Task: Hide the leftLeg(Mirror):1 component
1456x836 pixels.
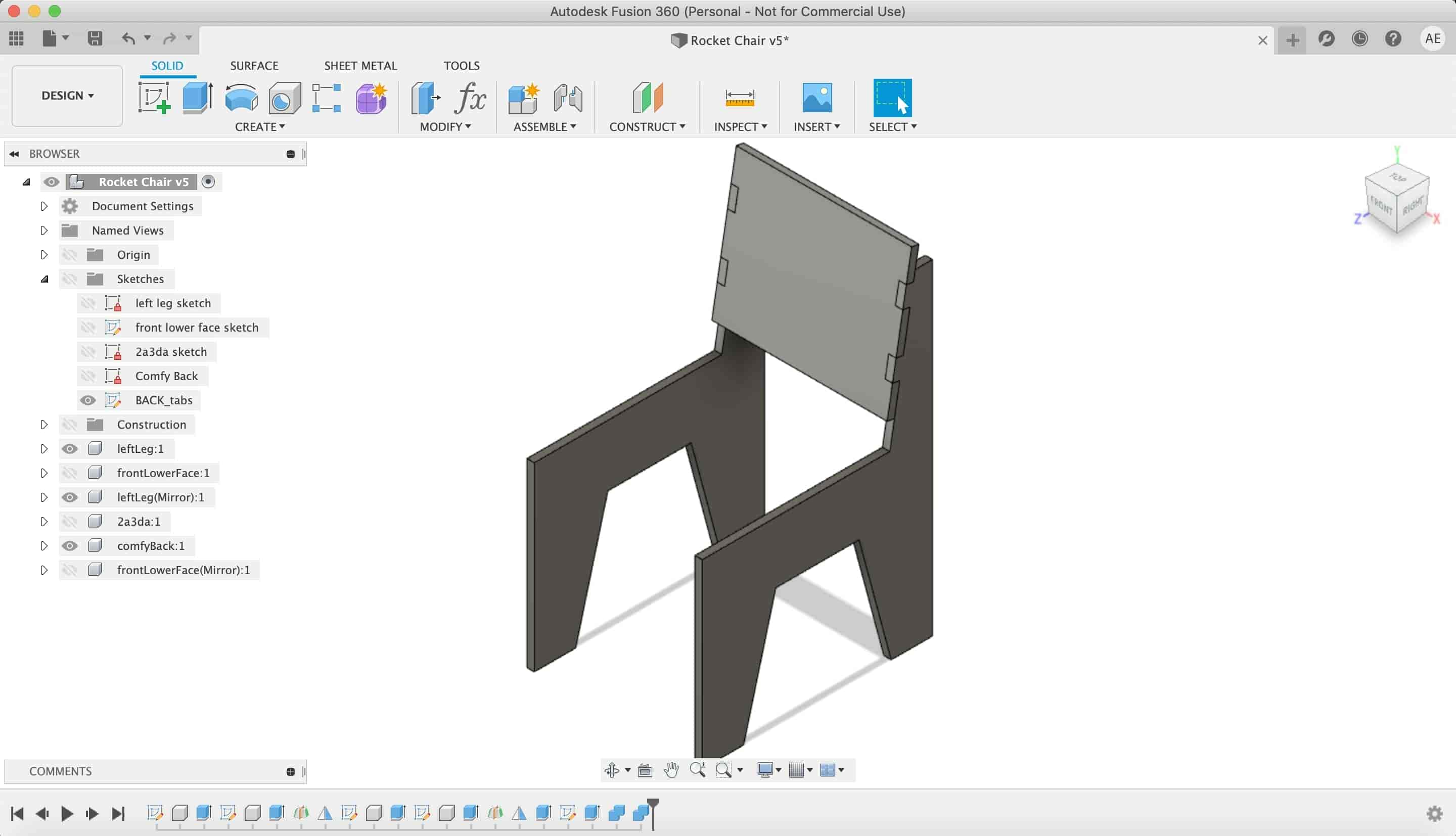Action: click(x=69, y=497)
